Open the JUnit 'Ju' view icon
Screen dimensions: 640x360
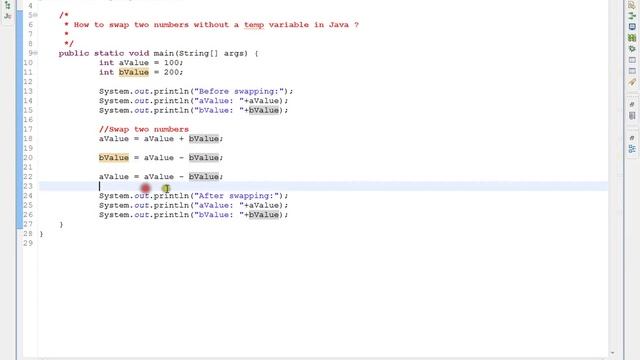[7, 16]
